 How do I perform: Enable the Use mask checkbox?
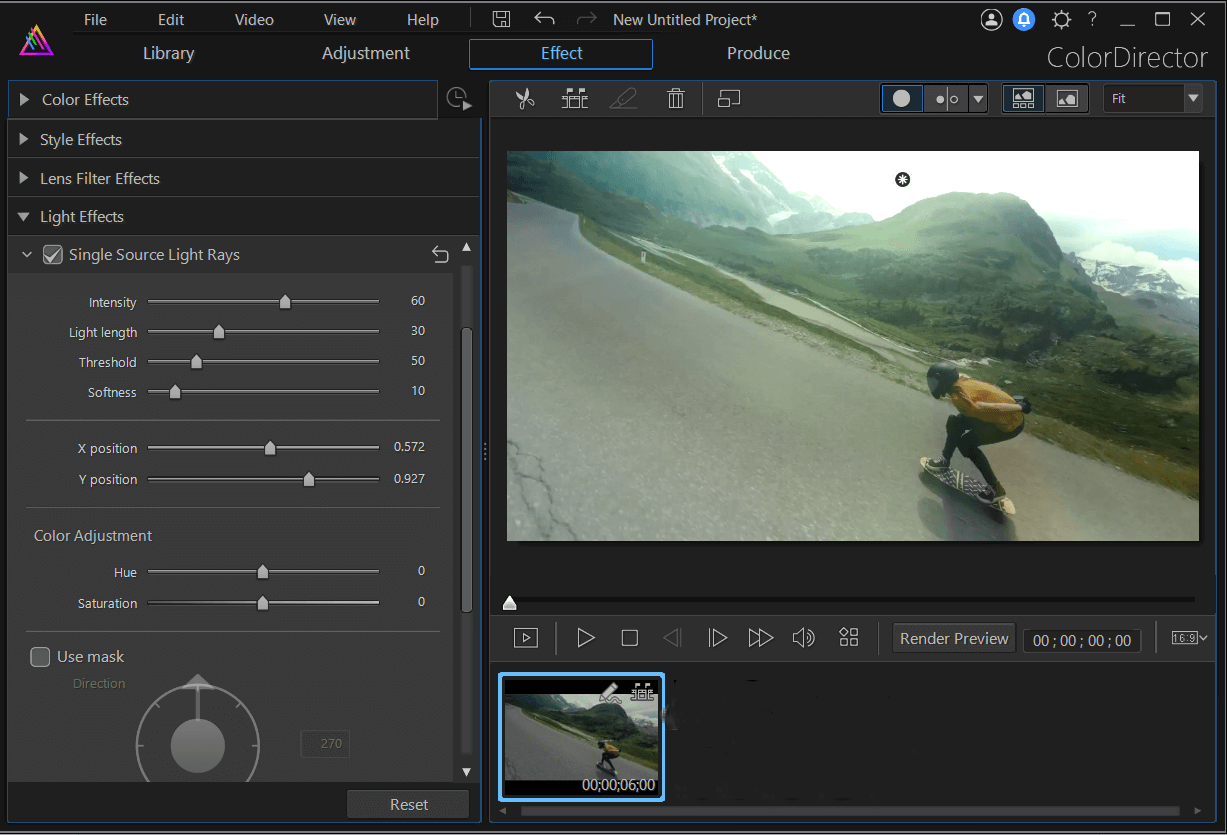coord(40,657)
